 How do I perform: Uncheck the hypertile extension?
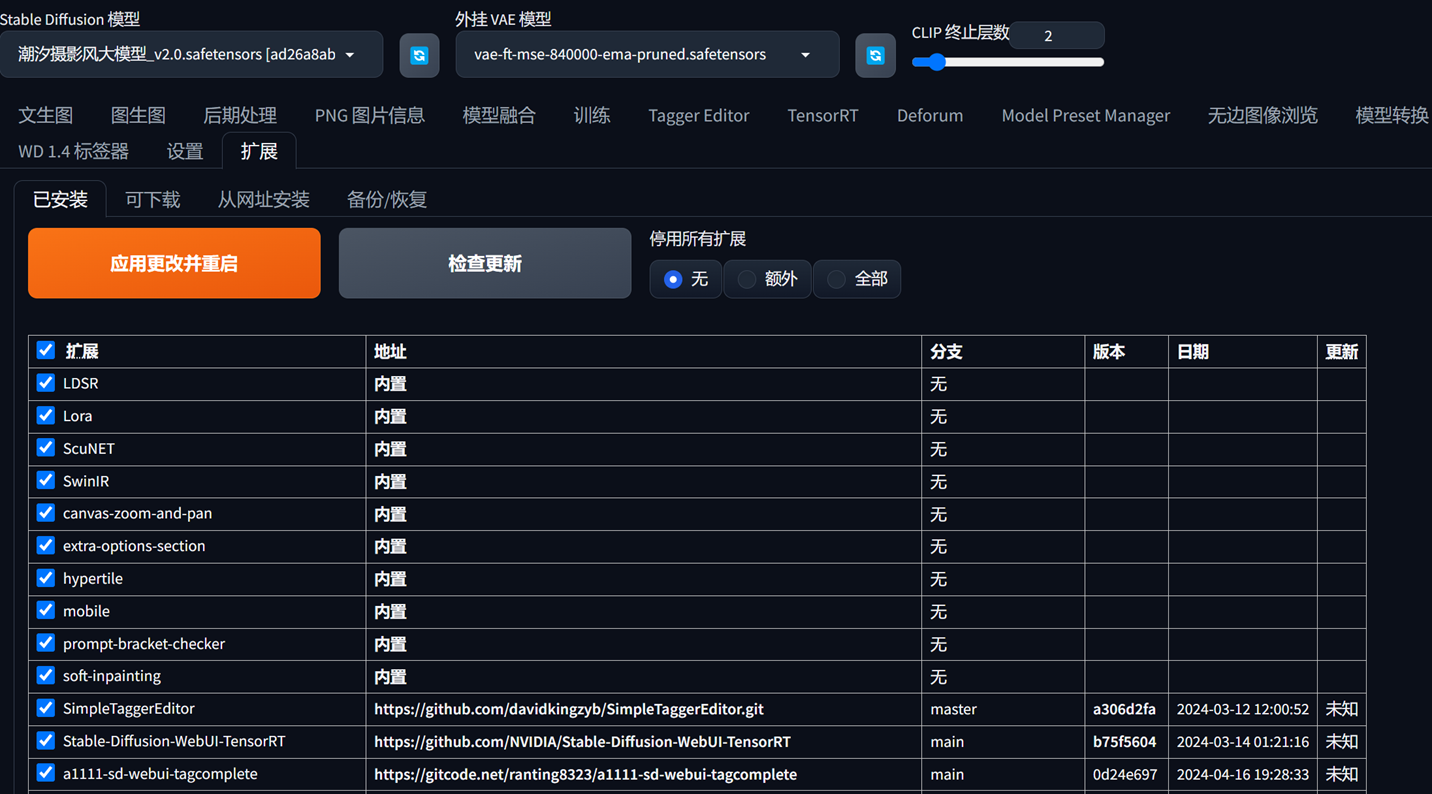[x=45, y=578]
